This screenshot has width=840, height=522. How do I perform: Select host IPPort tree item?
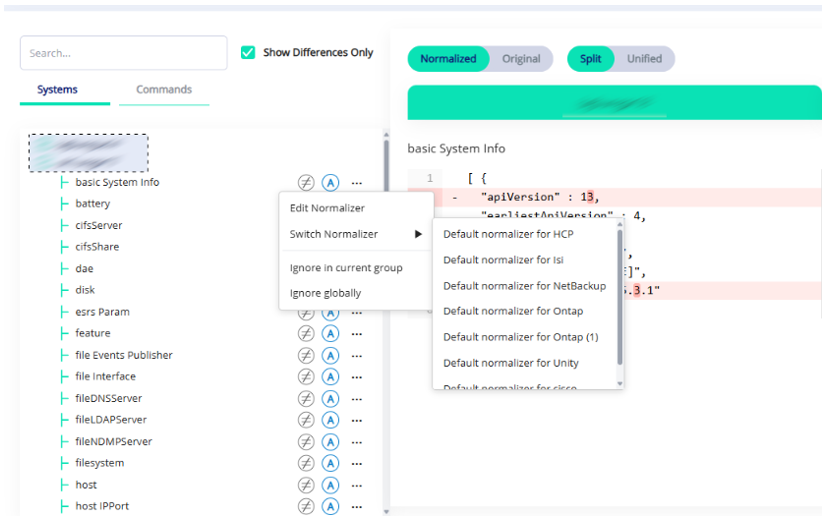102,506
